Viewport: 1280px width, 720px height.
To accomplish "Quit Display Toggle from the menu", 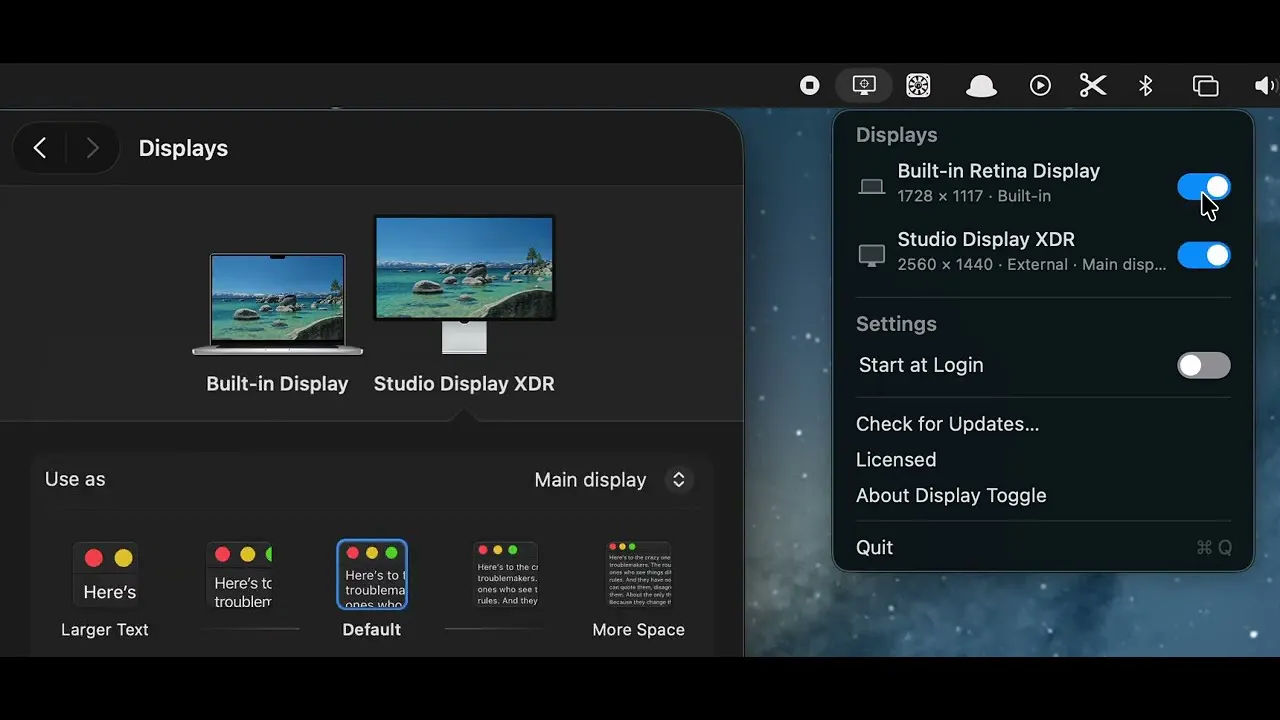I will (x=1043, y=547).
